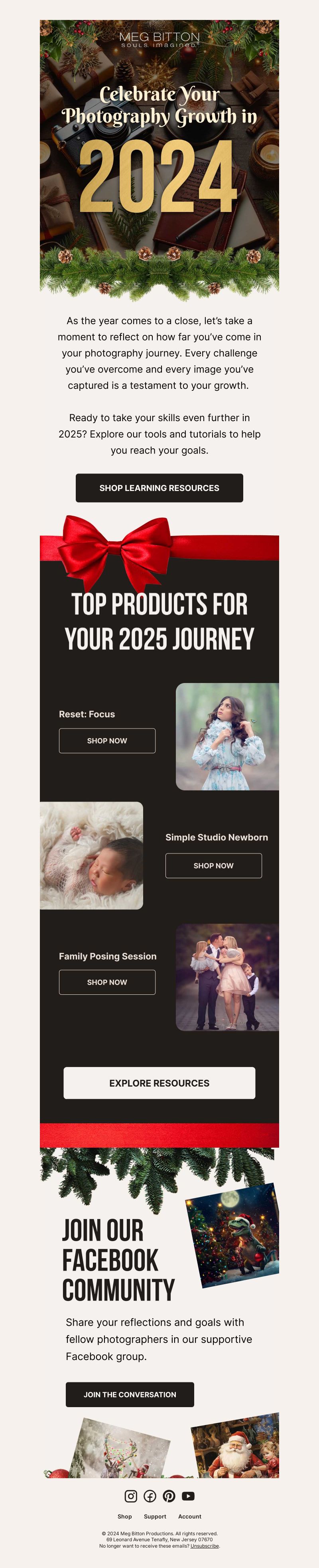Click the Explore Resources button
Image resolution: width=319 pixels, height=1568 pixels.
coord(159,1083)
